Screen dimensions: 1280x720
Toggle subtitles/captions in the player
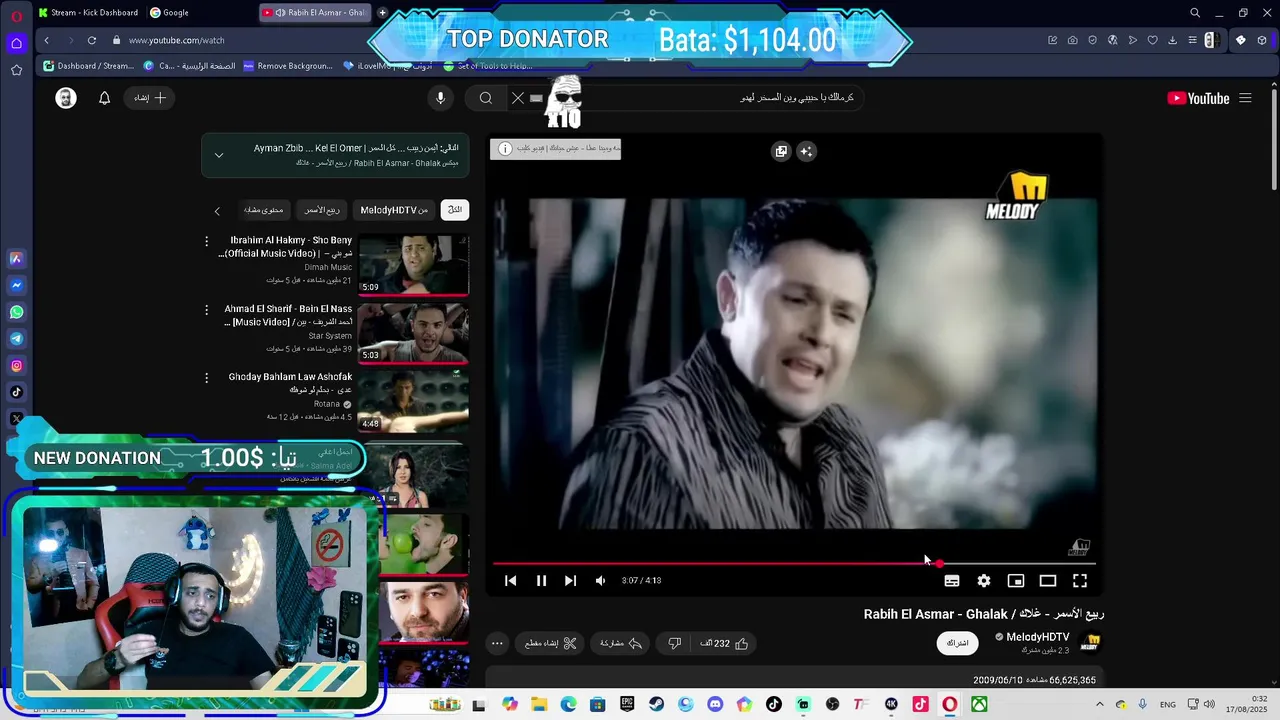(952, 580)
